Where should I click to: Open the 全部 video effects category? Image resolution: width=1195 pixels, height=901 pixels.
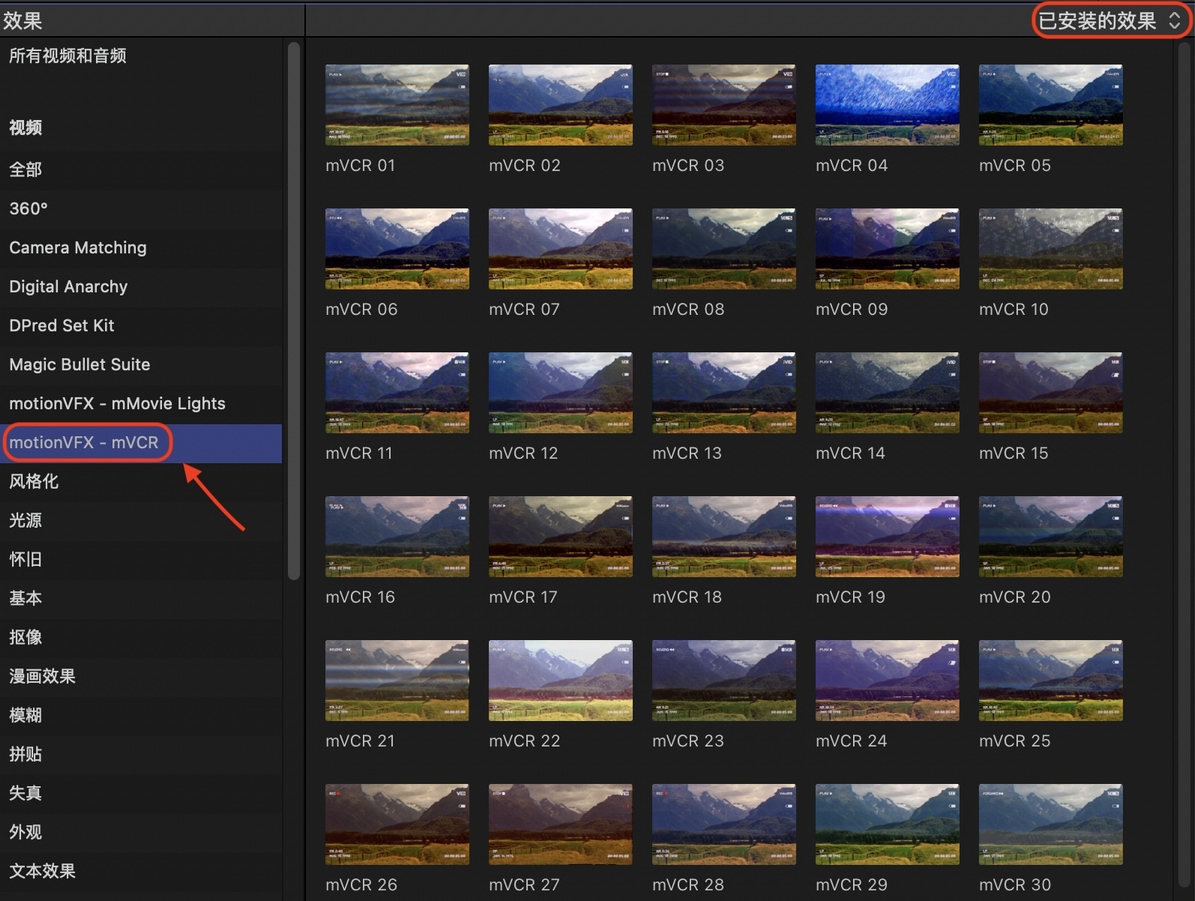[26, 170]
